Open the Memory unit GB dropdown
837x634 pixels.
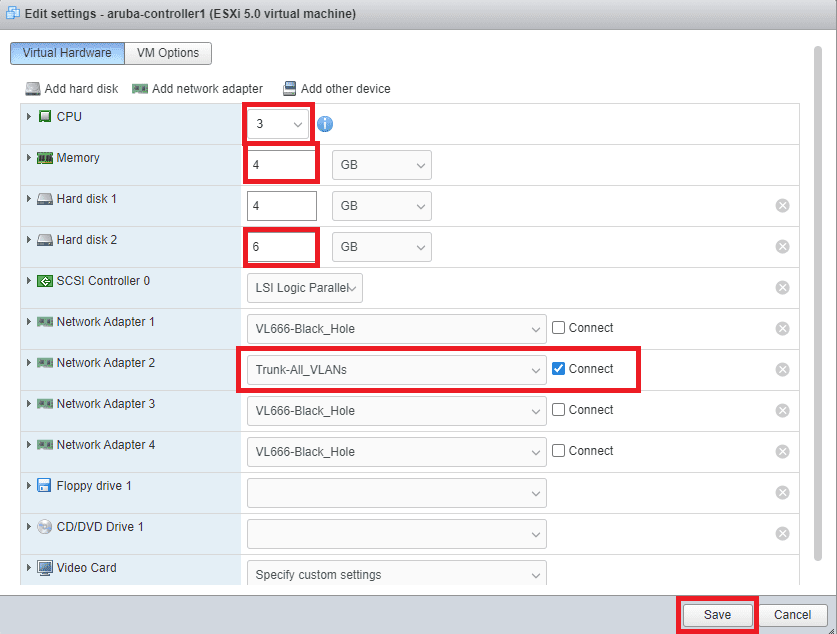382,165
